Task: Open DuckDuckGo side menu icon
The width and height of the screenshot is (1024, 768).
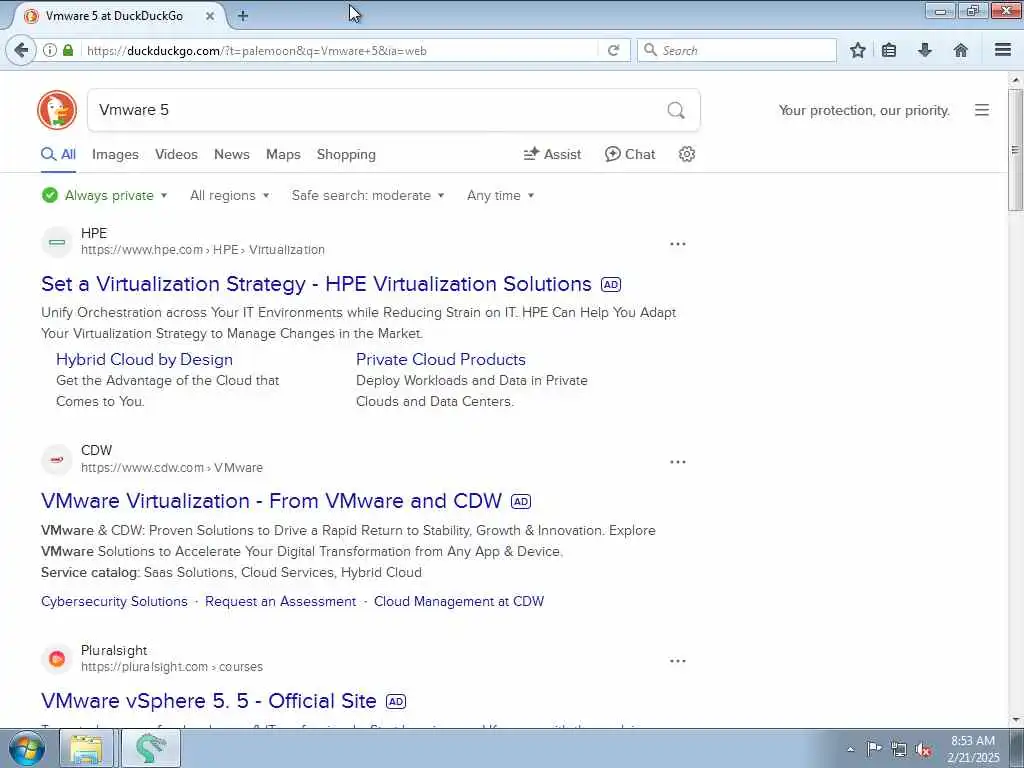Action: click(x=982, y=110)
